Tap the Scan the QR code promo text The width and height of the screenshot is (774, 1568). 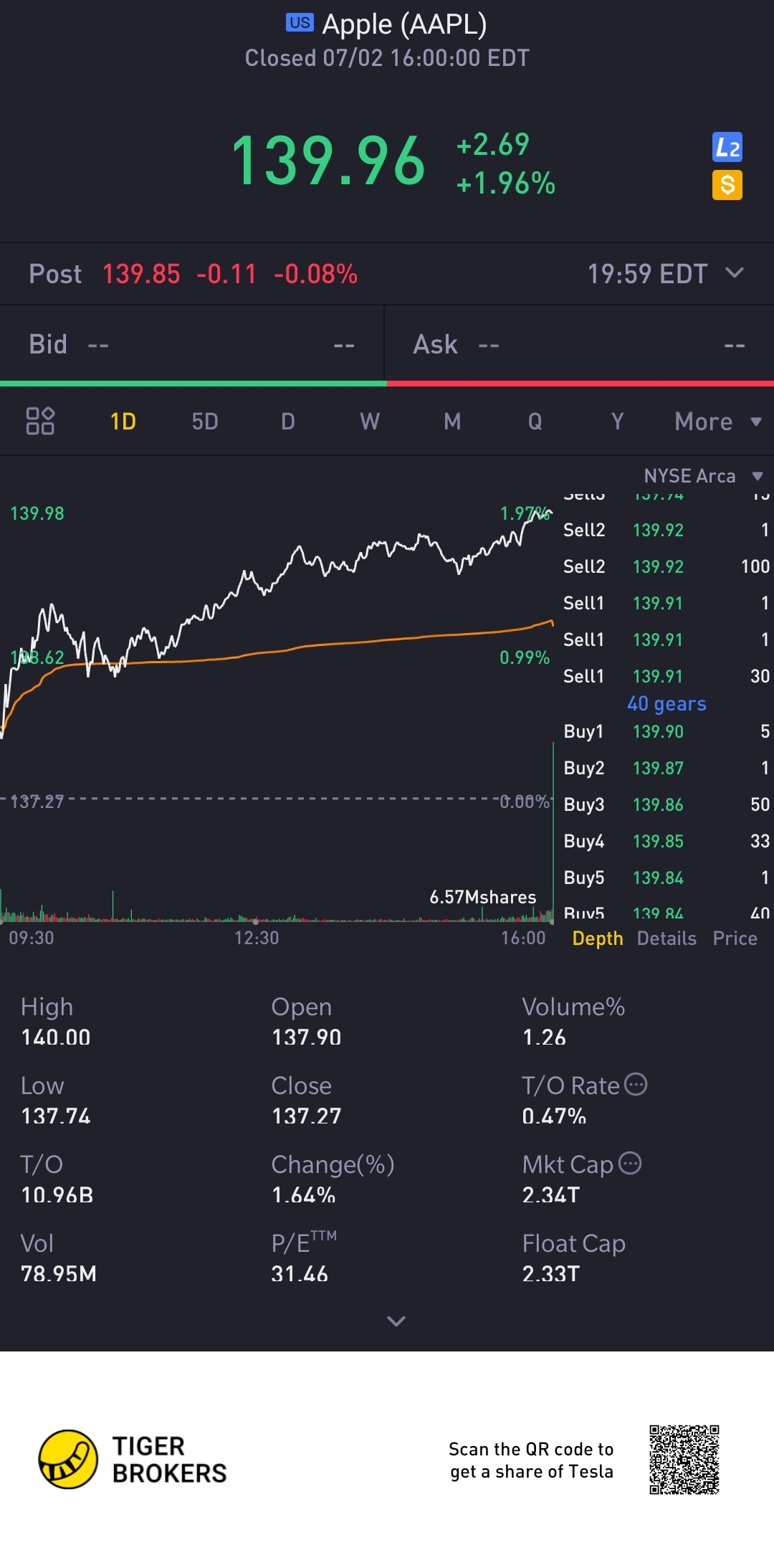[x=531, y=1460]
